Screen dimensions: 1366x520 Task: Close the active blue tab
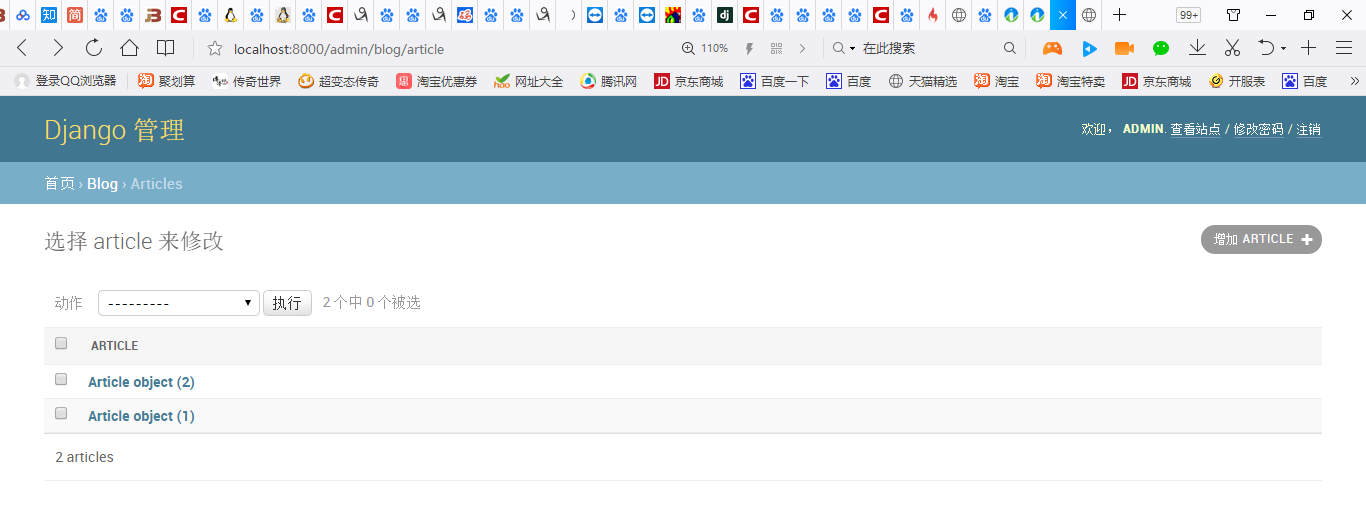(1062, 15)
